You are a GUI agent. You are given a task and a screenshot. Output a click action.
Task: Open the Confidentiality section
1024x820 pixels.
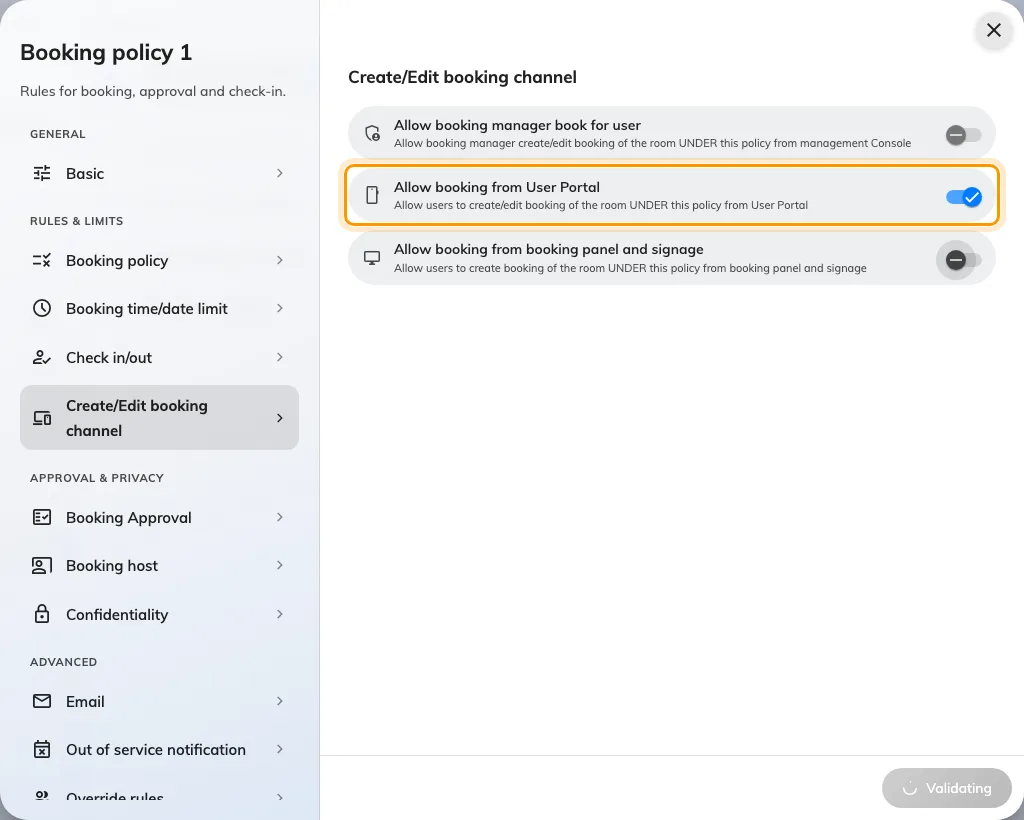159,614
